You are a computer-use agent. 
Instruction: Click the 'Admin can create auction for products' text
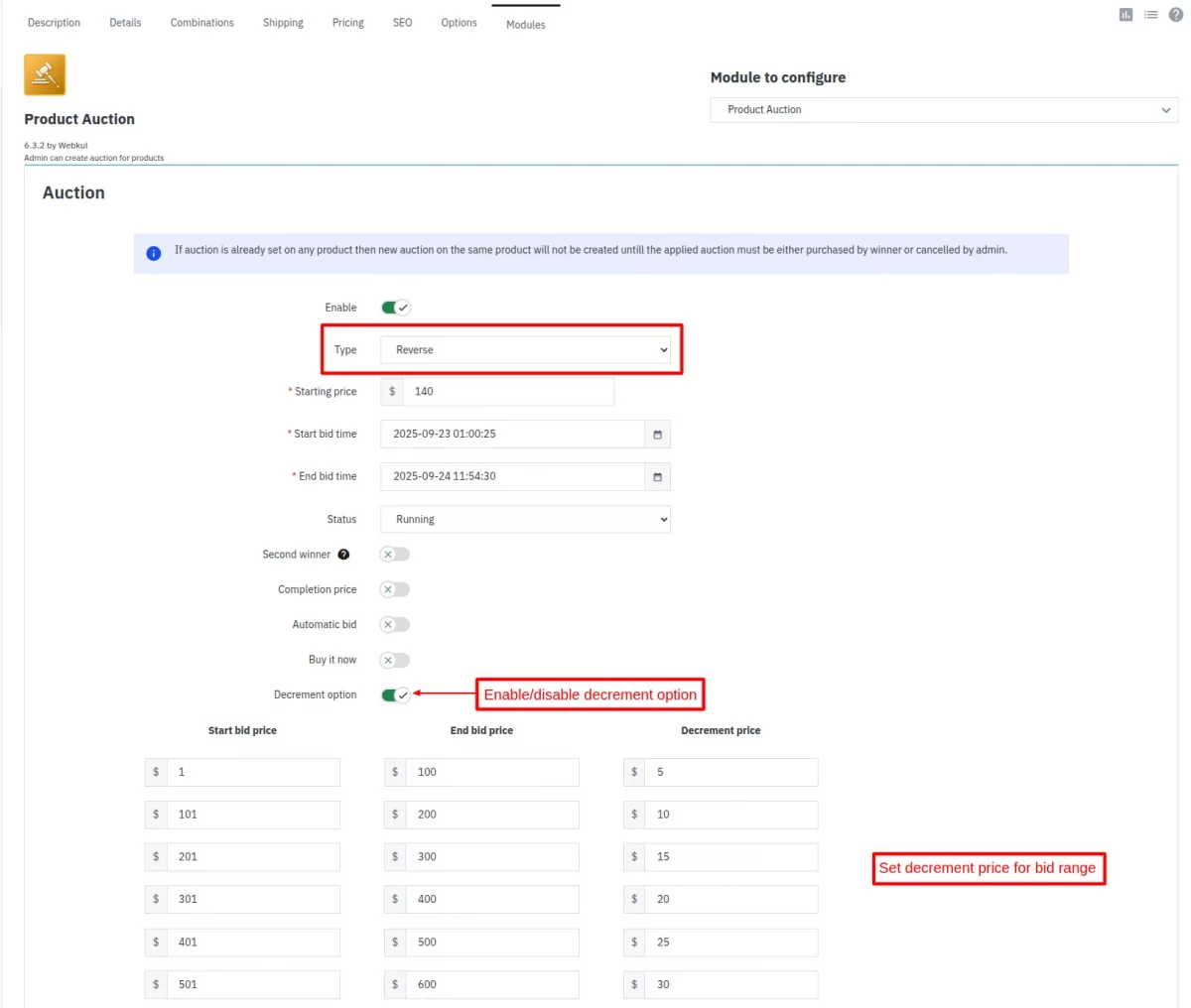93,158
